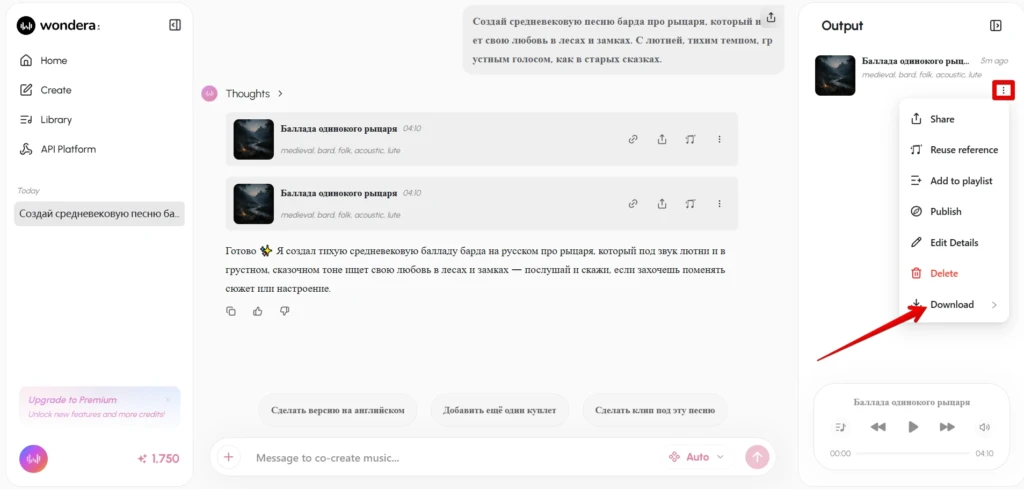Open three-dot menu on second song card

719,204
